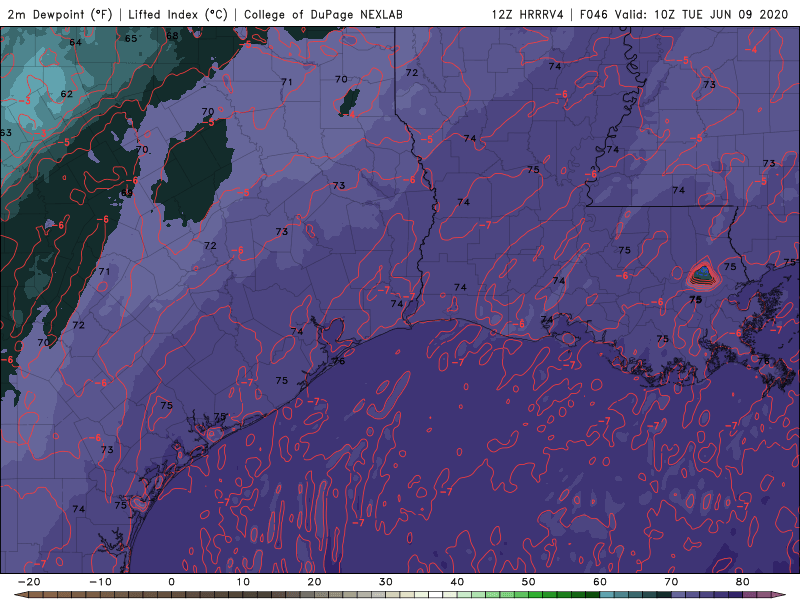The image size is (800, 600).
Task: Click the "F046 Valid: 10Z TUE JUN 09 2020" text
Action: pyautogui.click(x=684, y=14)
